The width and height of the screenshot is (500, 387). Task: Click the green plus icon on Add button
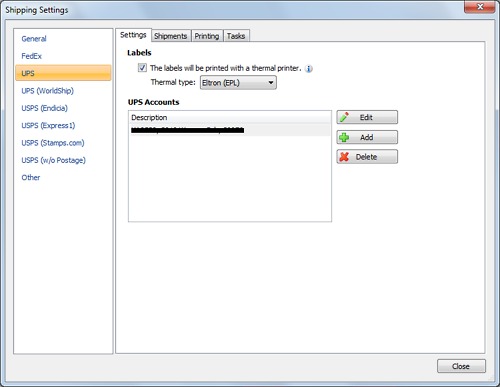click(344, 137)
